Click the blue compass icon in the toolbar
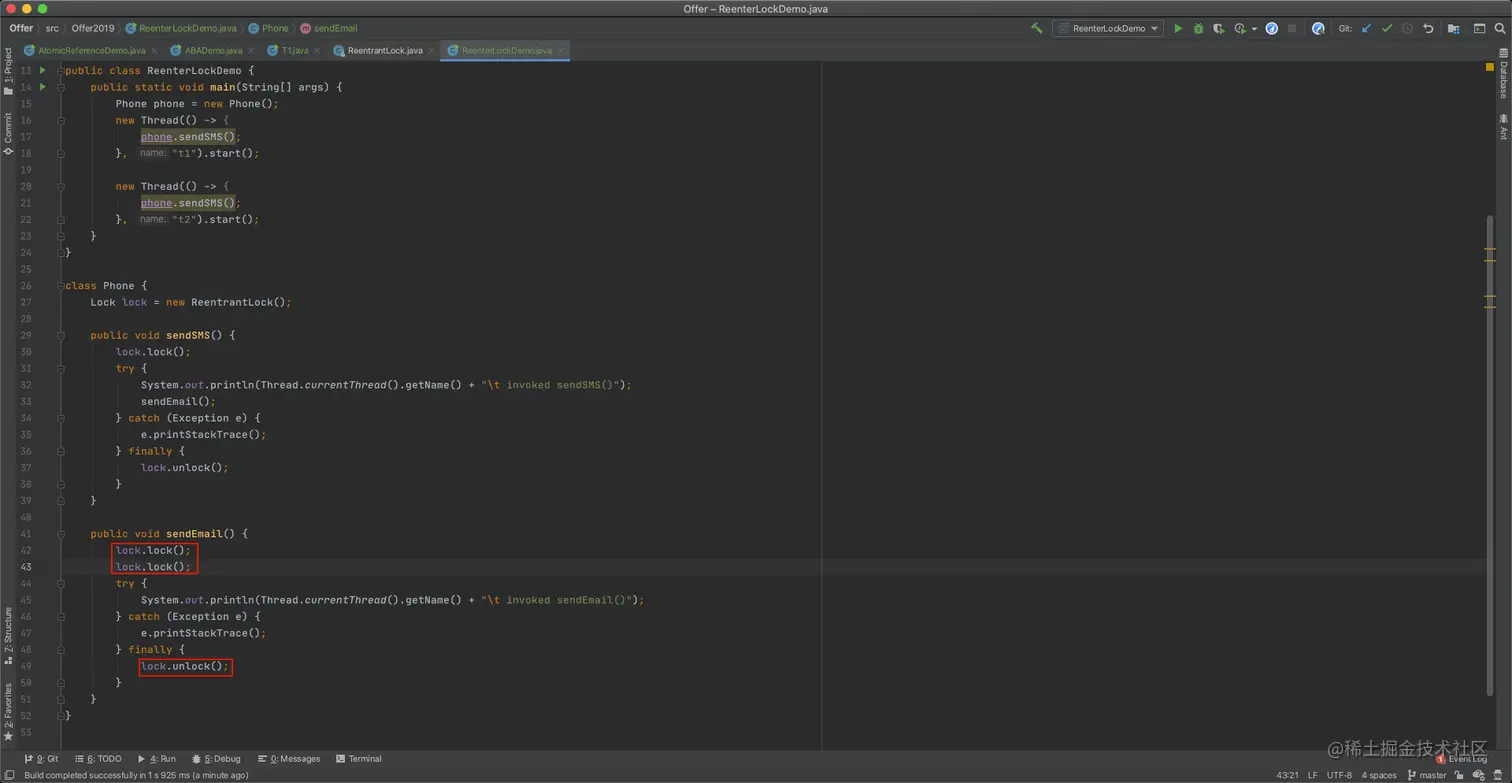This screenshot has width=1512, height=783. (1271, 29)
